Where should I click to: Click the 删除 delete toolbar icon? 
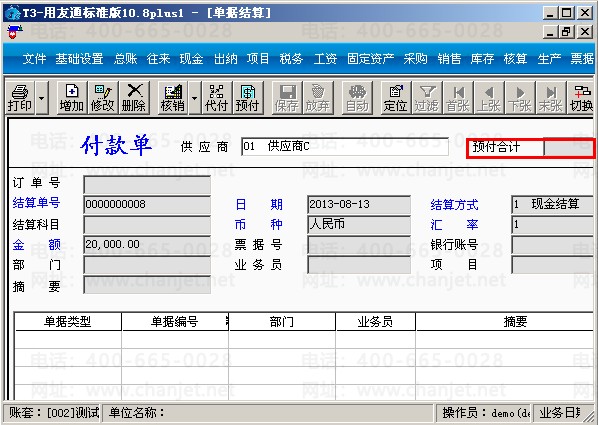click(134, 98)
